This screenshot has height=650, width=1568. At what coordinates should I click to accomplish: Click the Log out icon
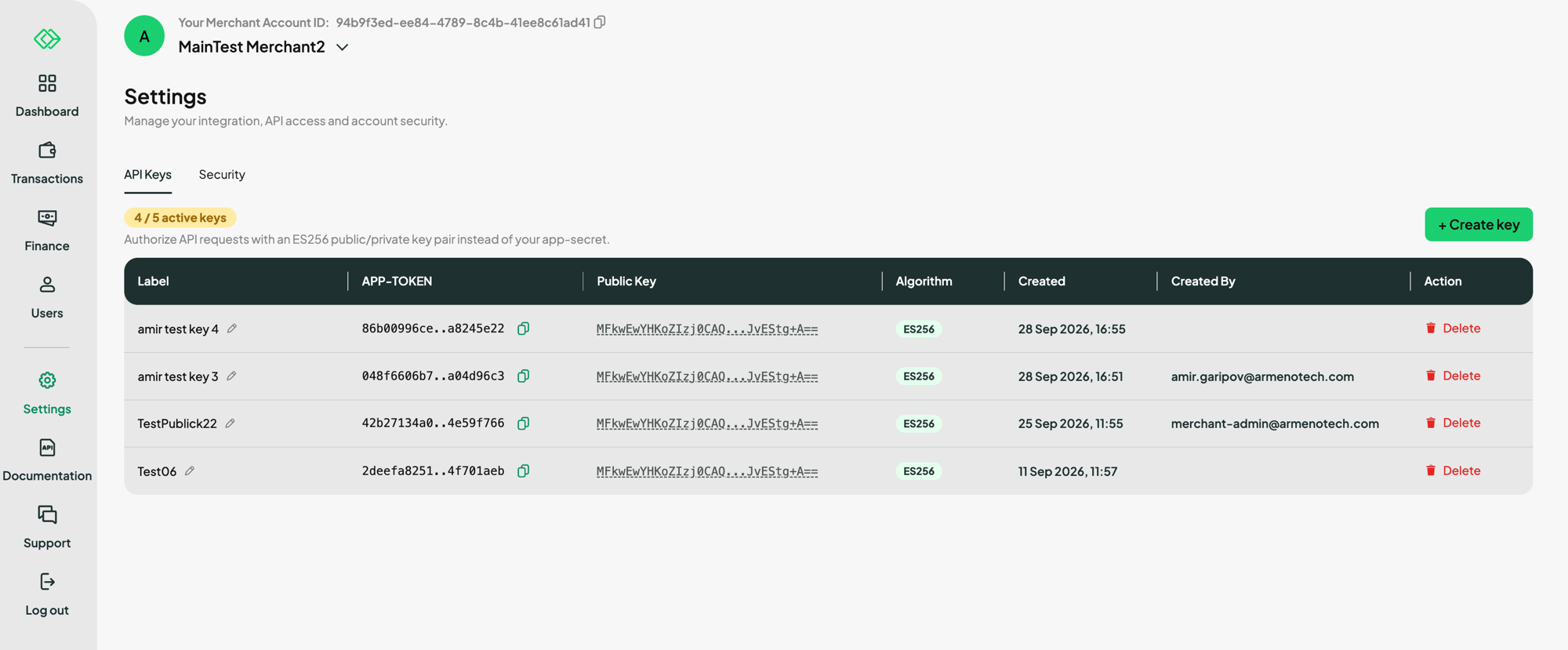coord(47,582)
